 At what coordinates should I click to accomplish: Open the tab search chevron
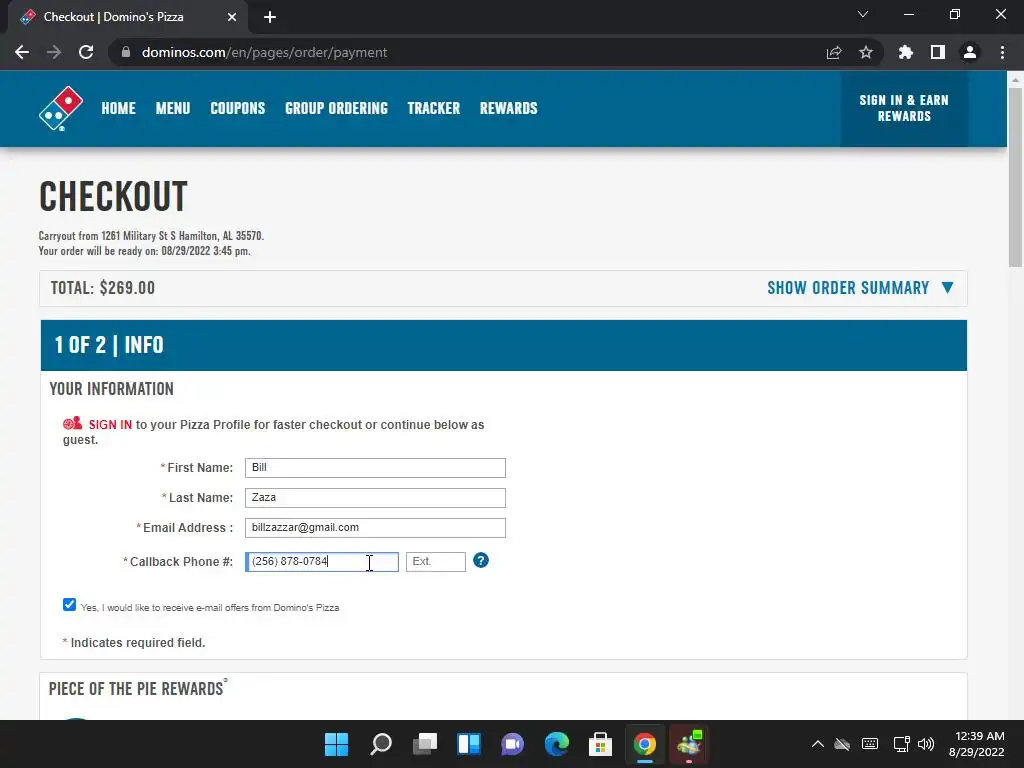pyautogui.click(x=863, y=14)
